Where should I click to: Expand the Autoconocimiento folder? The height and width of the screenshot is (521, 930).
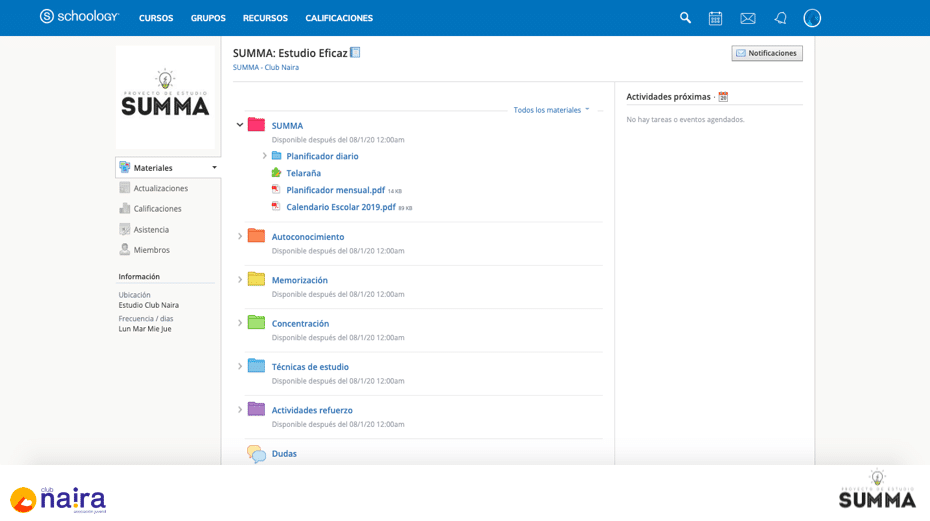tap(240, 236)
